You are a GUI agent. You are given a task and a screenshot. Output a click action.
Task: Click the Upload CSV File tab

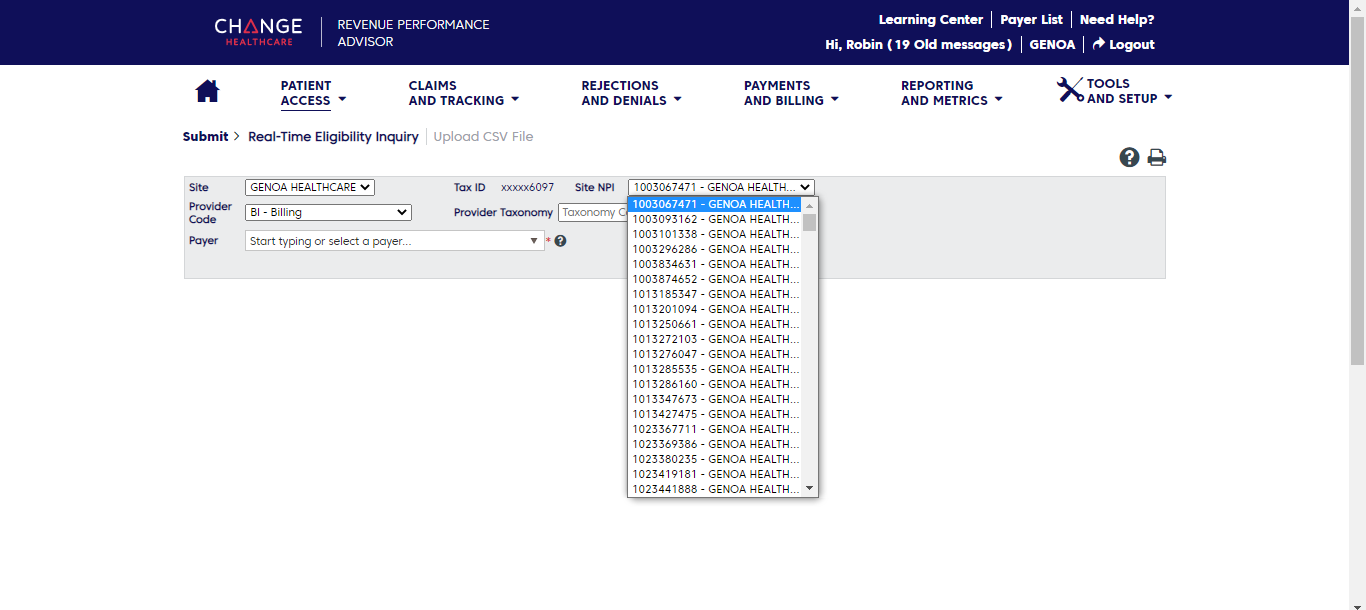(x=483, y=137)
